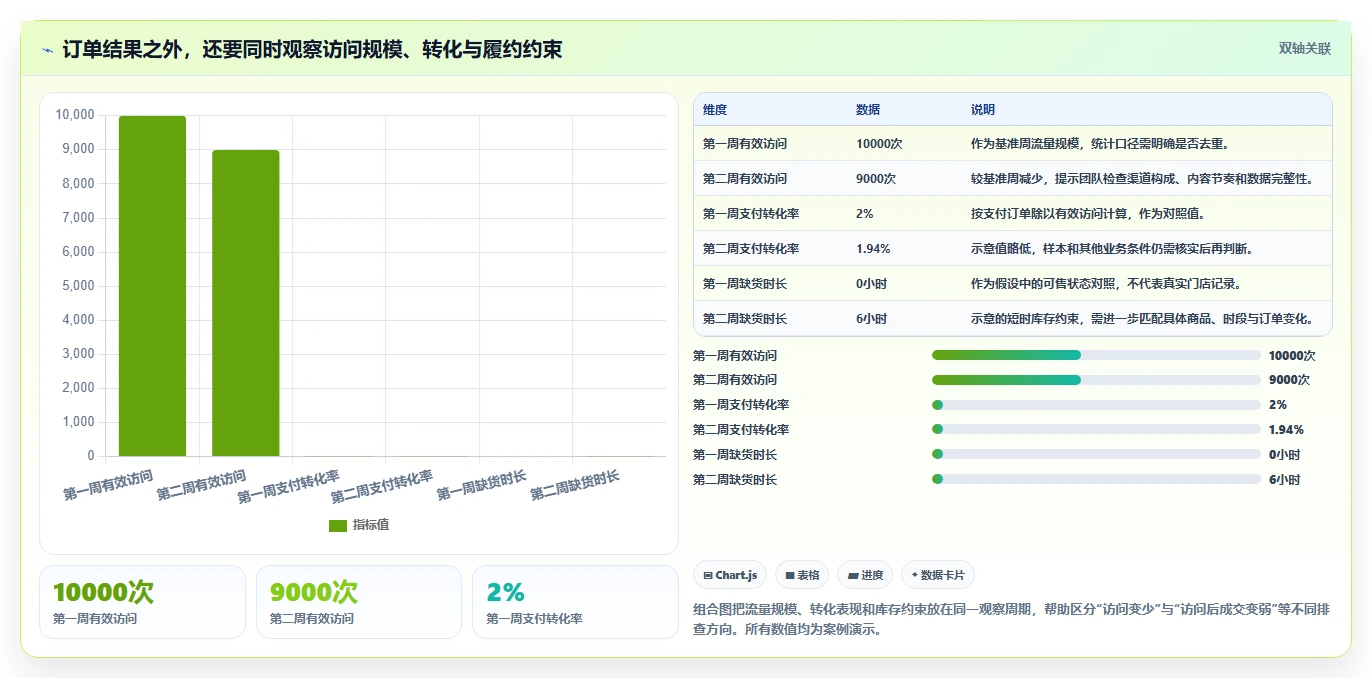1372x678 pixels.
Task: Click progress bar ending at 6小时
Action: [x=1096, y=480]
